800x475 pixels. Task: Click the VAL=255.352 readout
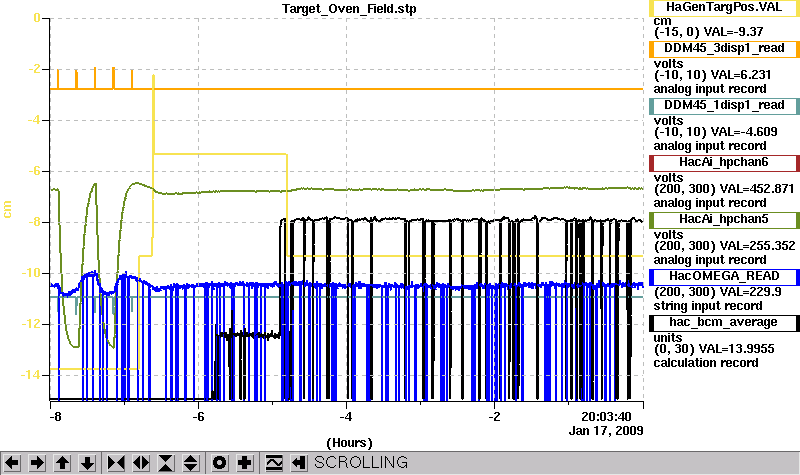tap(756, 246)
